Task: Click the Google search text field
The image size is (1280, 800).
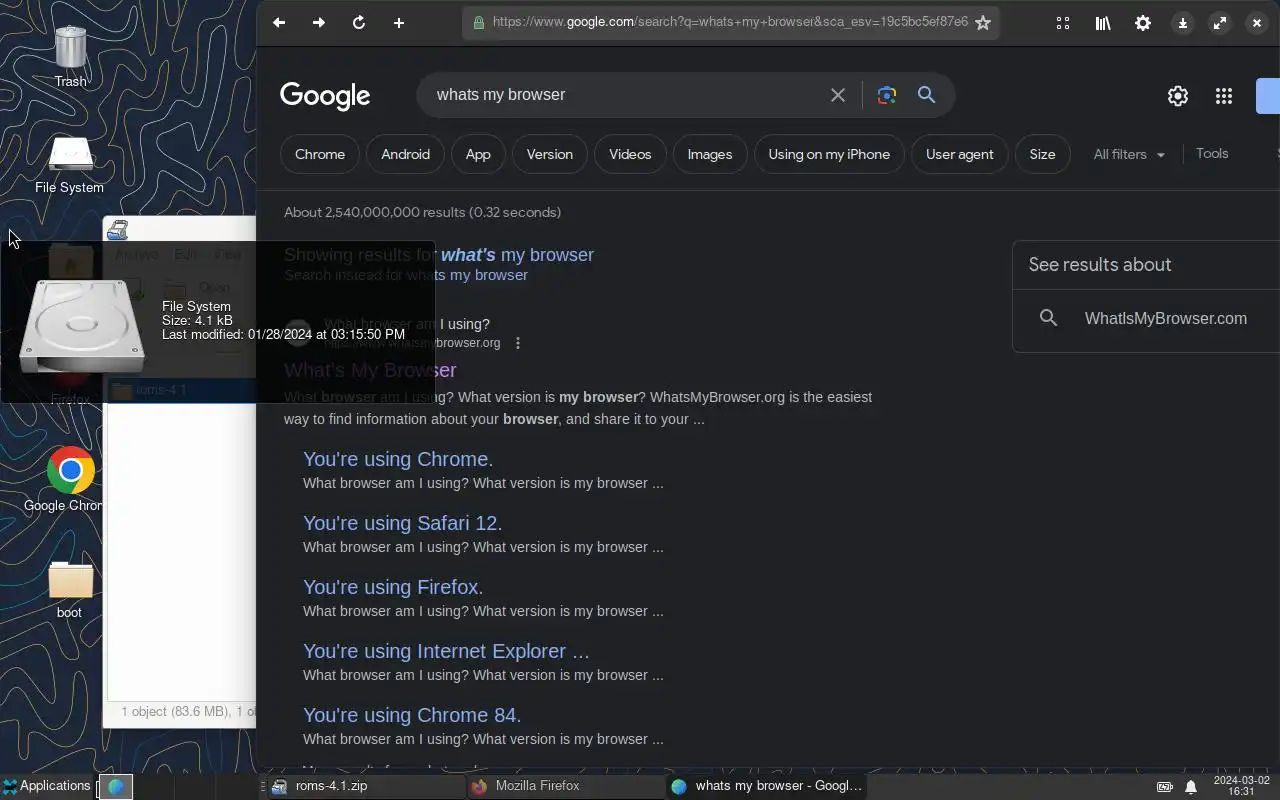Action: click(625, 95)
